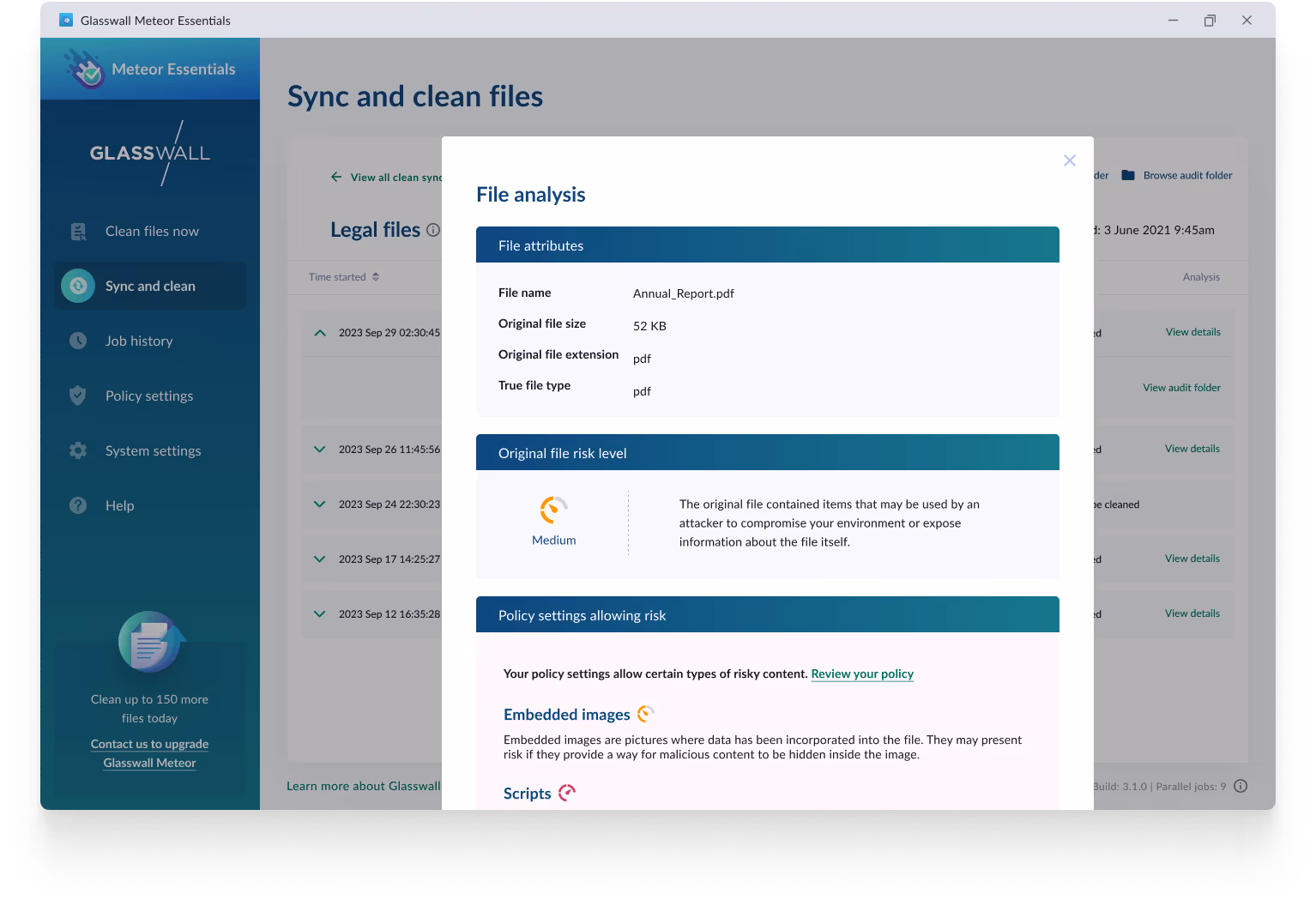Click the Medium risk label

(554, 541)
